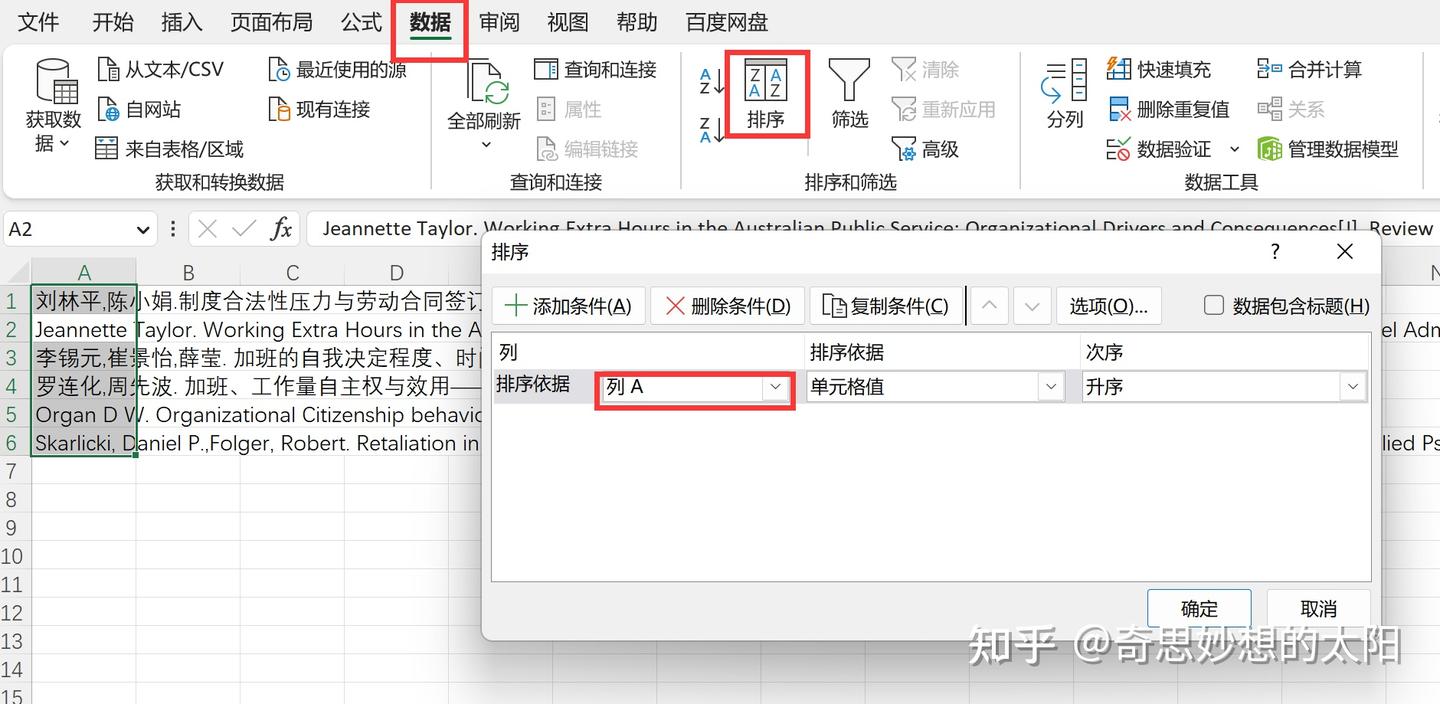Image resolution: width=1440 pixels, height=704 pixels.
Task: Open the 列 A column dropdown
Action: pyautogui.click(x=776, y=387)
